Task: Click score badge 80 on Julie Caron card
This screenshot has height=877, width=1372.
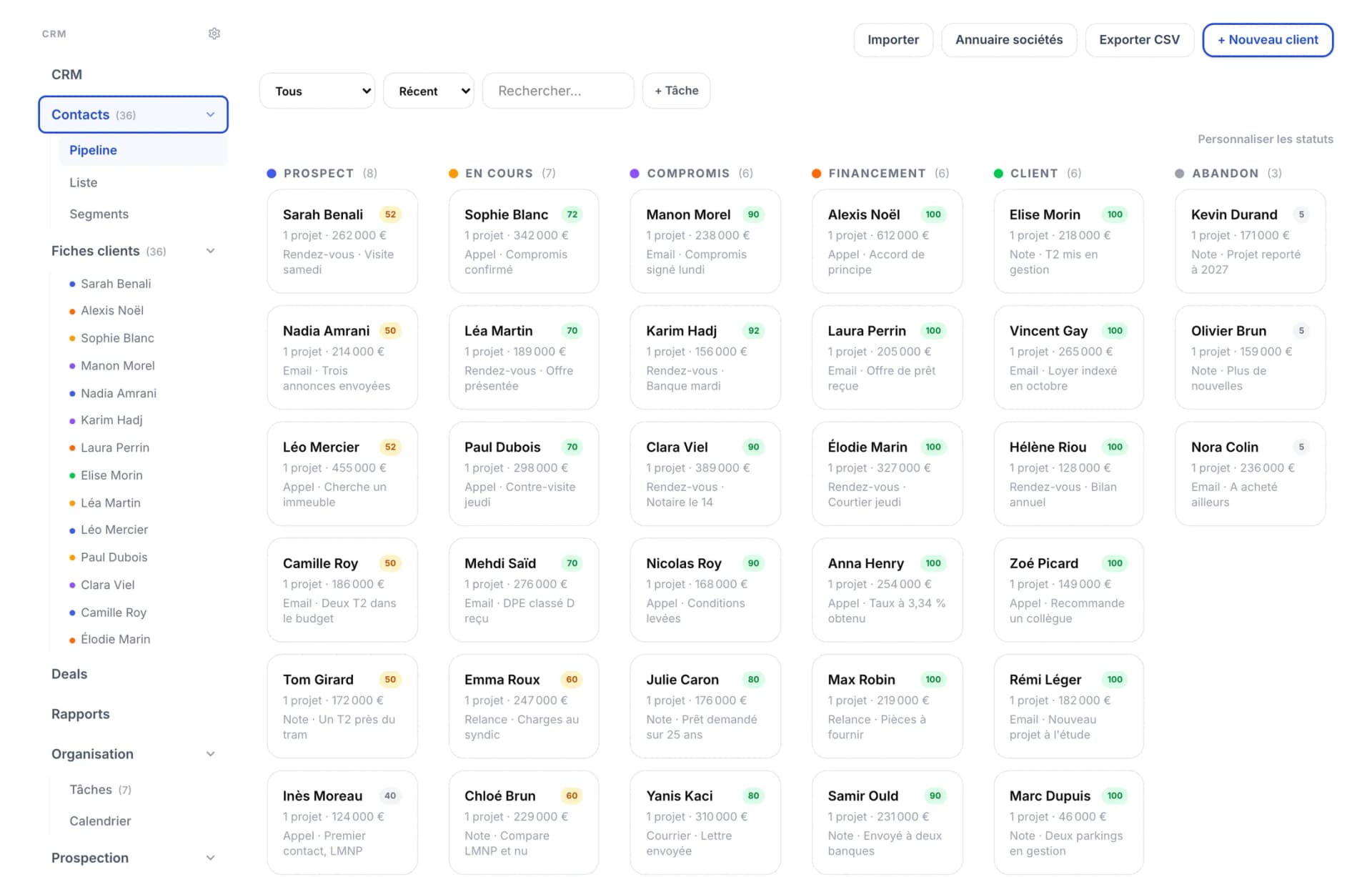Action: tap(753, 680)
